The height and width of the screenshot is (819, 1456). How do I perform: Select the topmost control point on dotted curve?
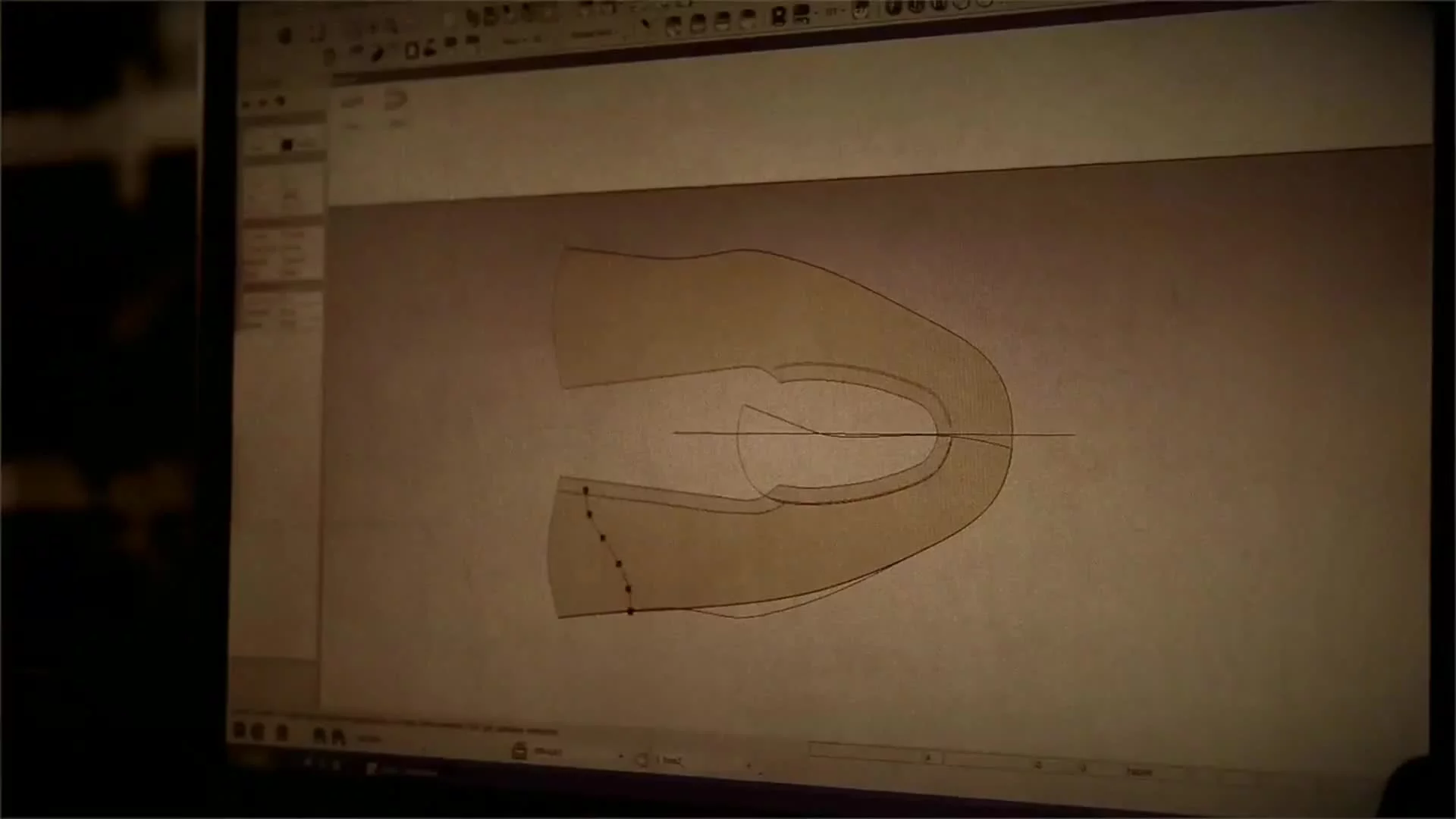pos(585,491)
